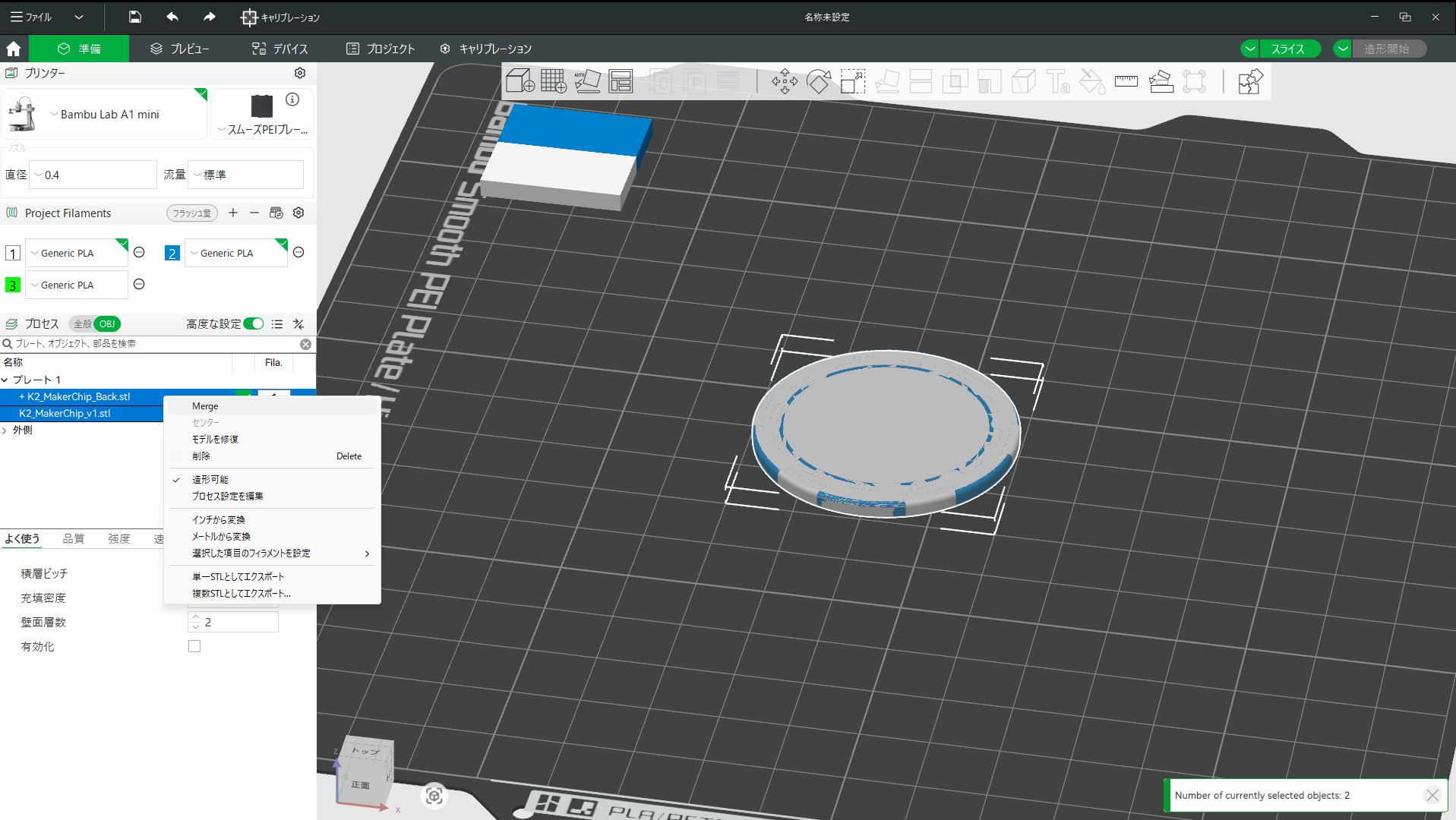Select the Assemble tool
Screen dimensions: 1456x820
pyautogui.click(x=1161, y=81)
